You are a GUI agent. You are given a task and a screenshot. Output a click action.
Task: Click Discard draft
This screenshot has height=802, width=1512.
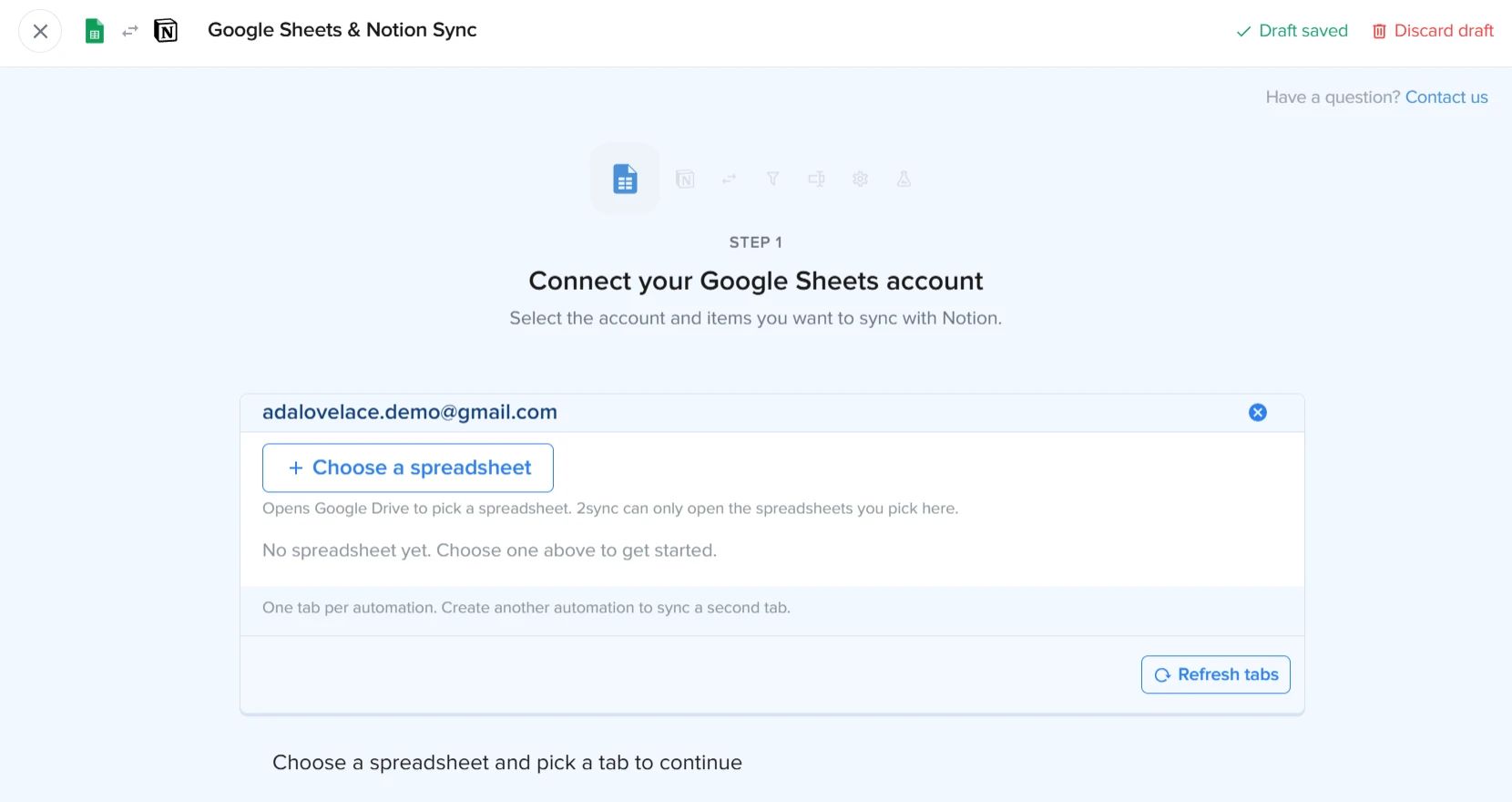[x=1433, y=31]
